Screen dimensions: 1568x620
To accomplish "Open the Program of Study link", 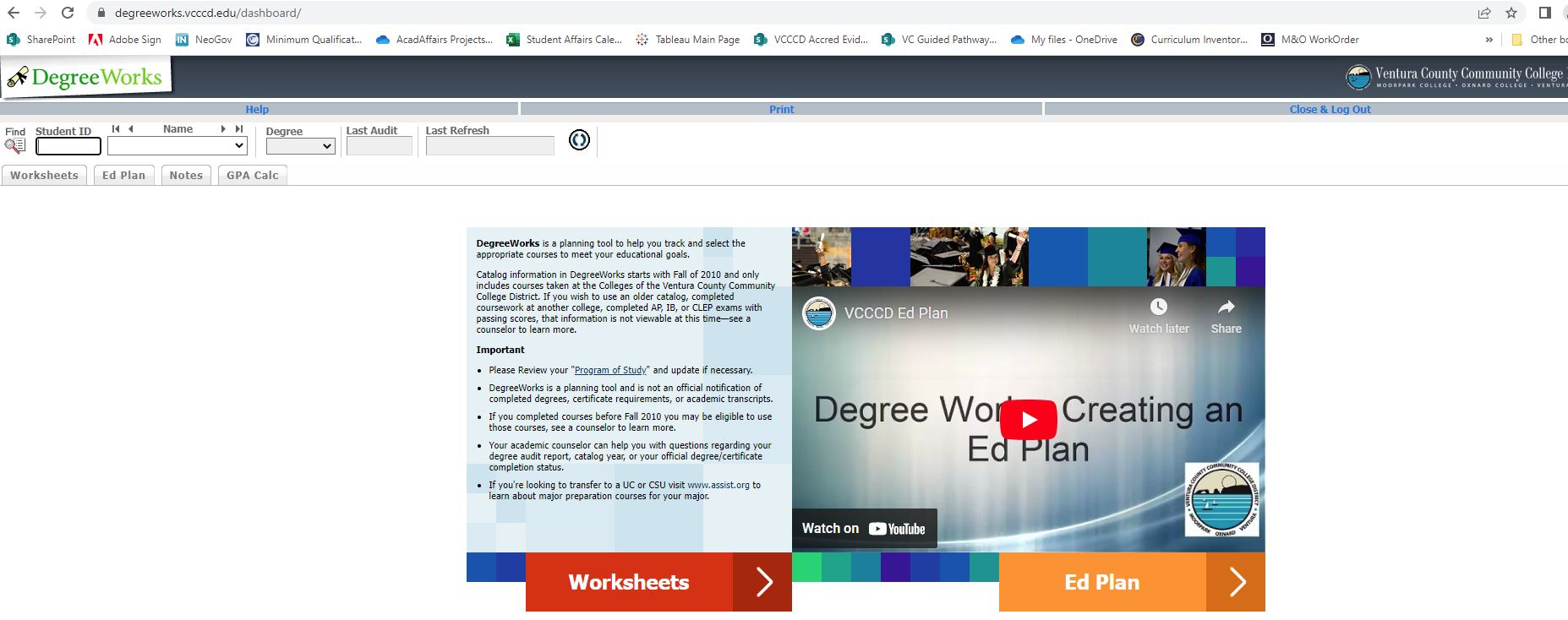I will 610,370.
